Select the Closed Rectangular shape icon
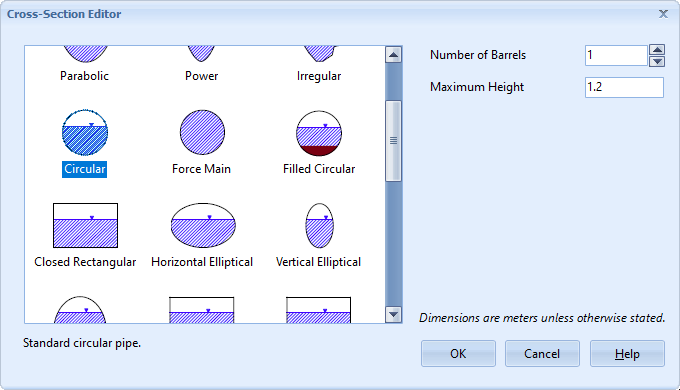Screen dimensions: 680x390 (85, 226)
